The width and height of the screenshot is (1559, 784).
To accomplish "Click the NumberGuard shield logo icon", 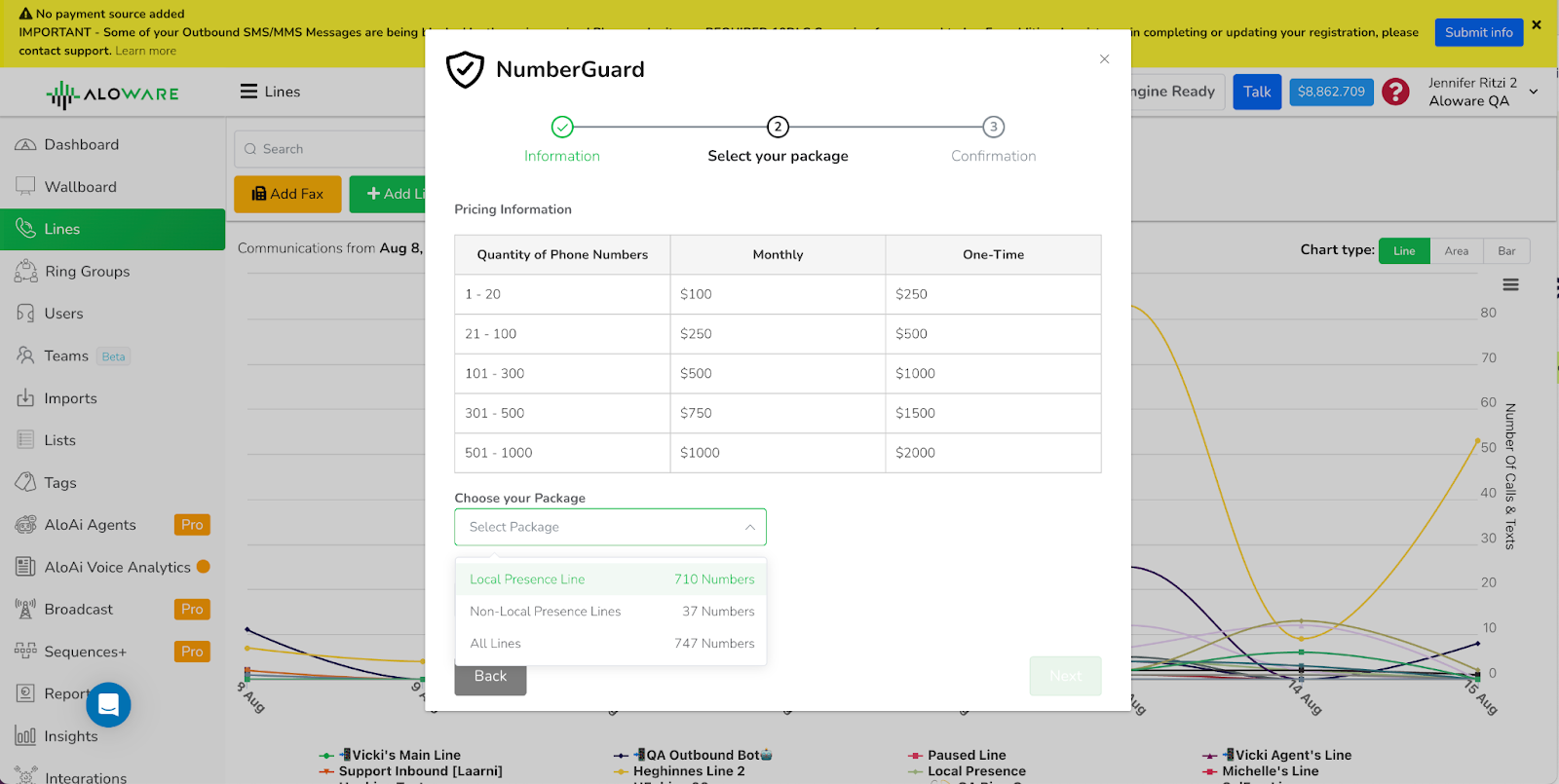I will coord(465,69).
